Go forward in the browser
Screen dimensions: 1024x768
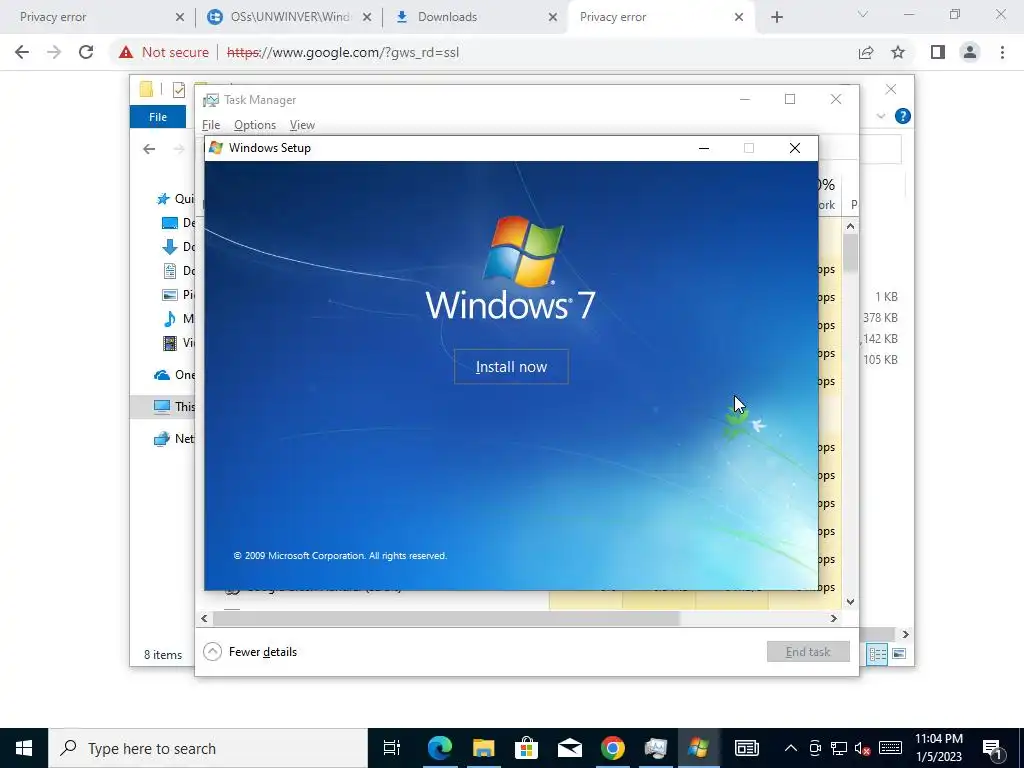click(x=54, y=52)
